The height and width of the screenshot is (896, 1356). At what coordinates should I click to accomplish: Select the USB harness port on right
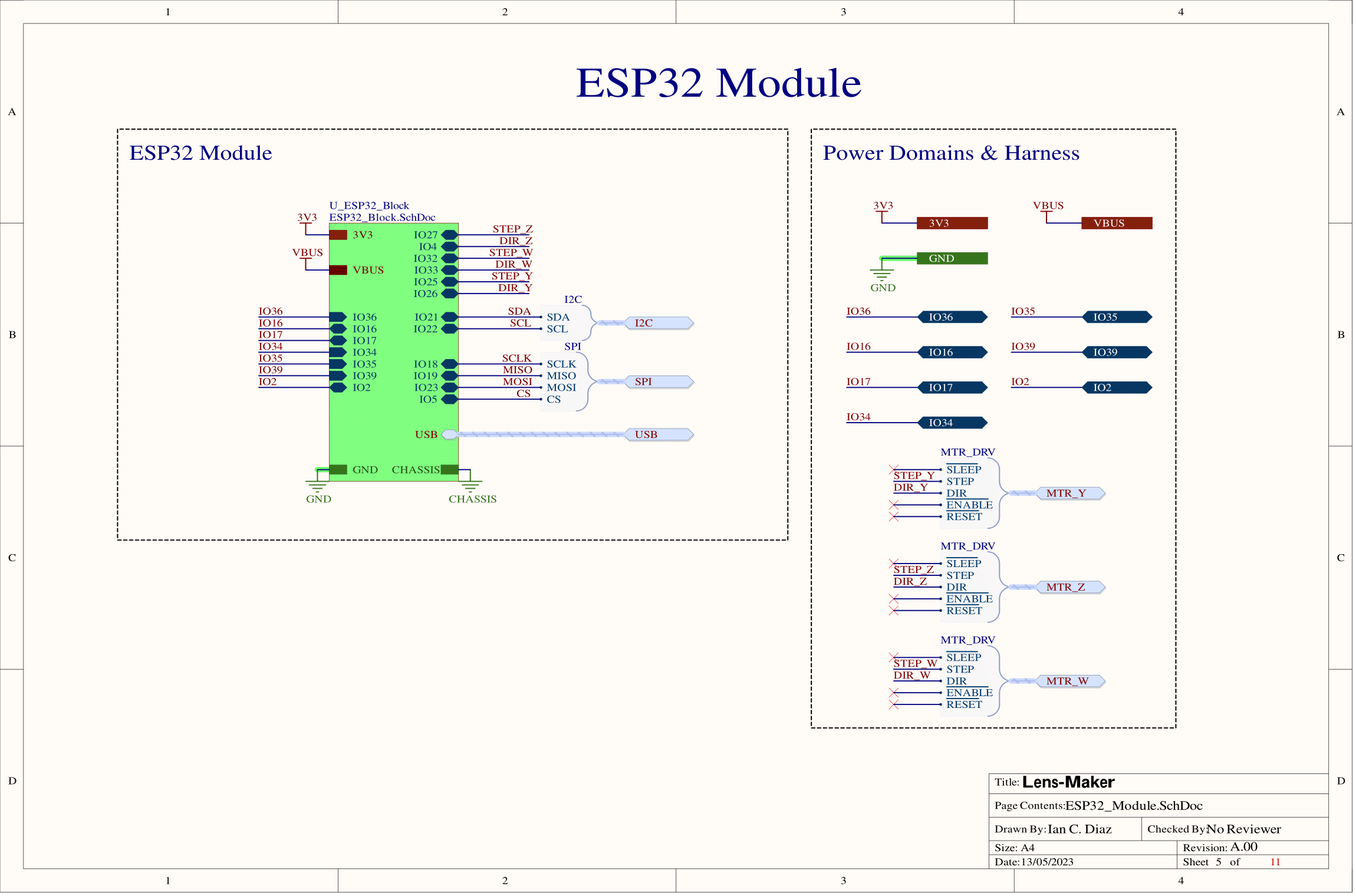(659, 435)
